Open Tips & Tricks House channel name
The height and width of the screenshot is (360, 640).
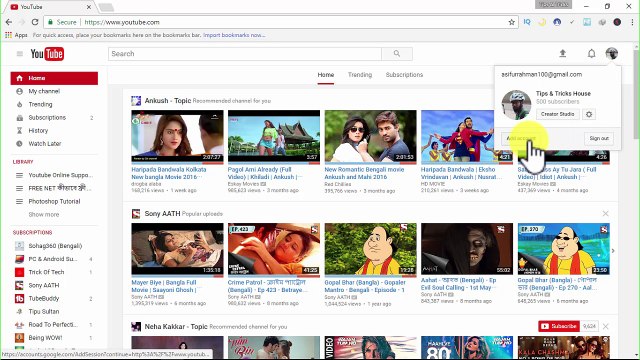563,93
